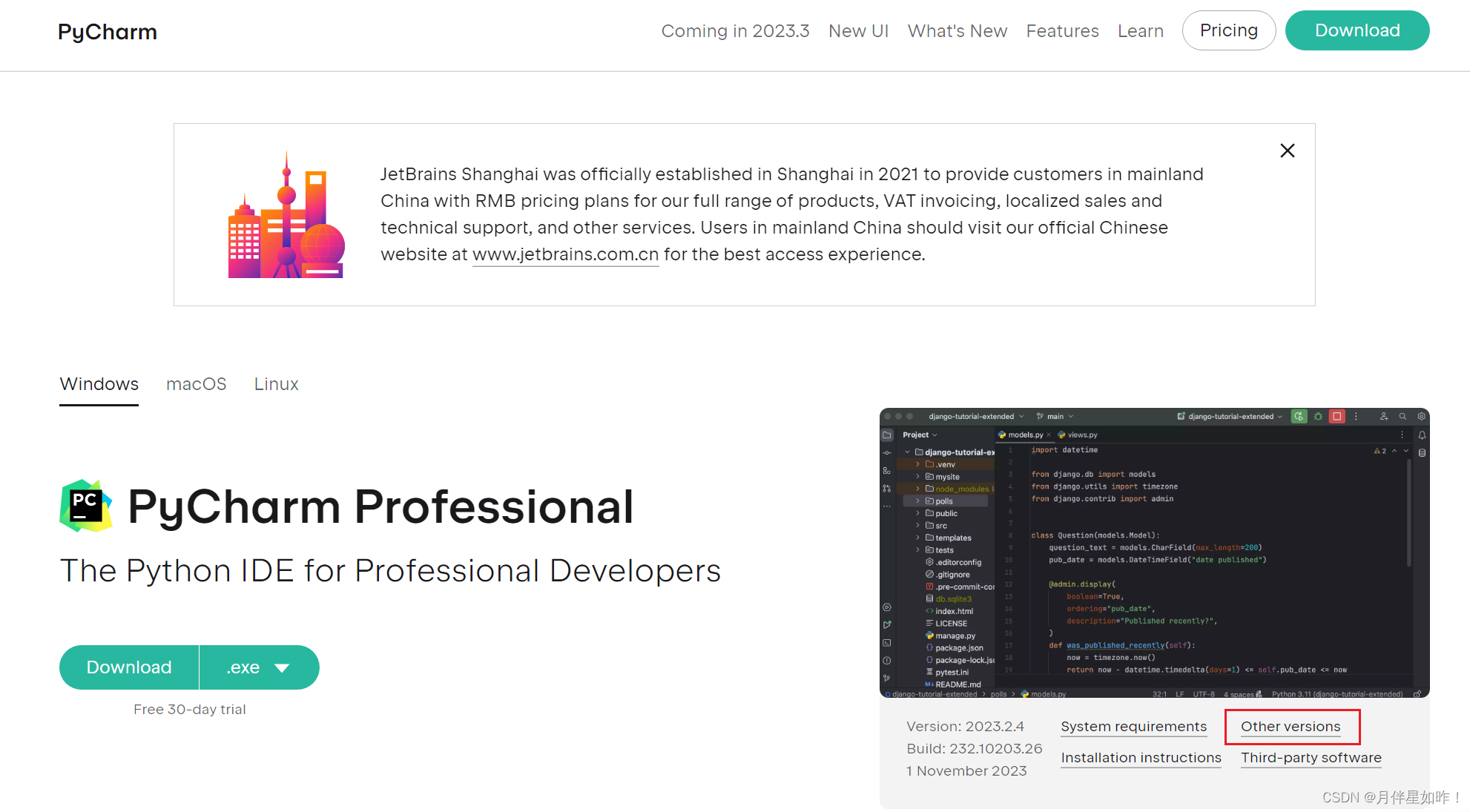Open System requirements link

coord(1134,727)
